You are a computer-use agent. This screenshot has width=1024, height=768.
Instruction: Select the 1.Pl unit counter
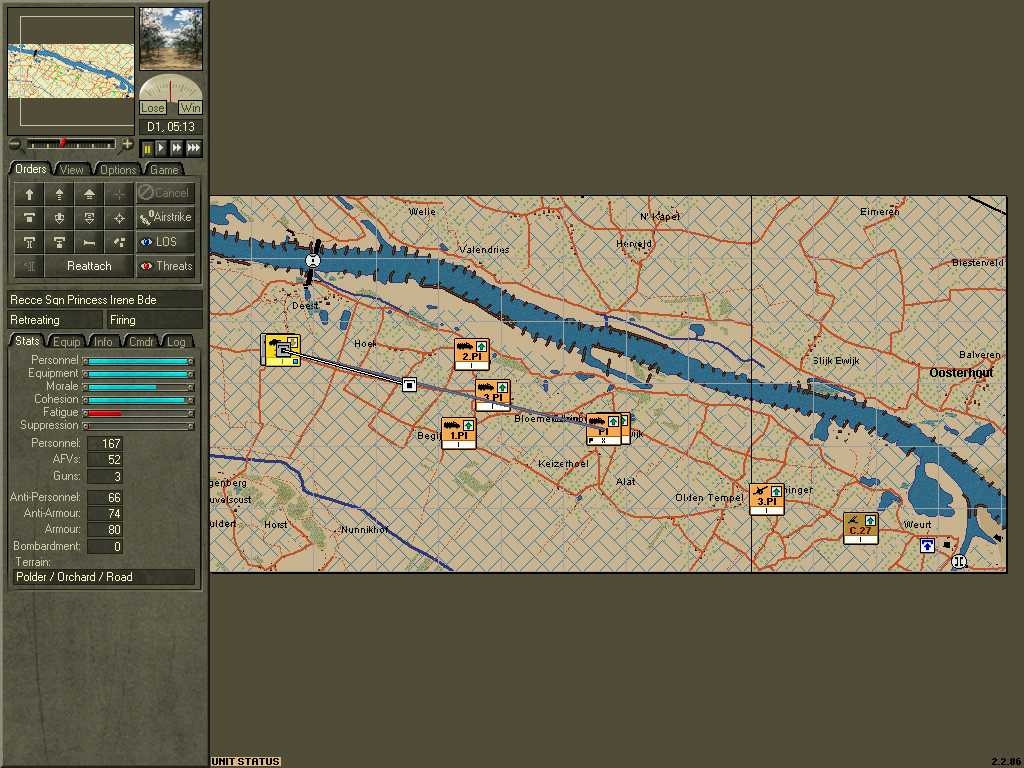(x=458, y=433)
